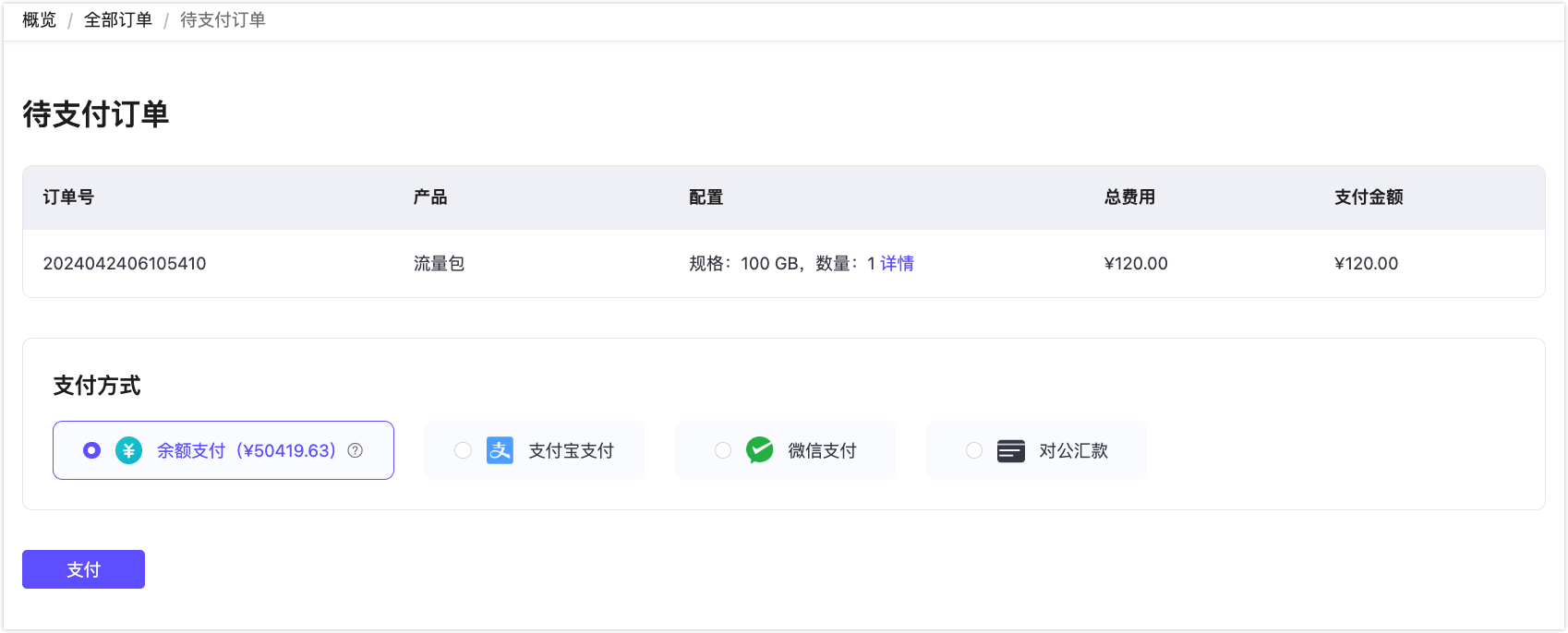Select the 余额支付 radio button
Viewport: 1568px width, 633px height.
[x=91, y=450]
